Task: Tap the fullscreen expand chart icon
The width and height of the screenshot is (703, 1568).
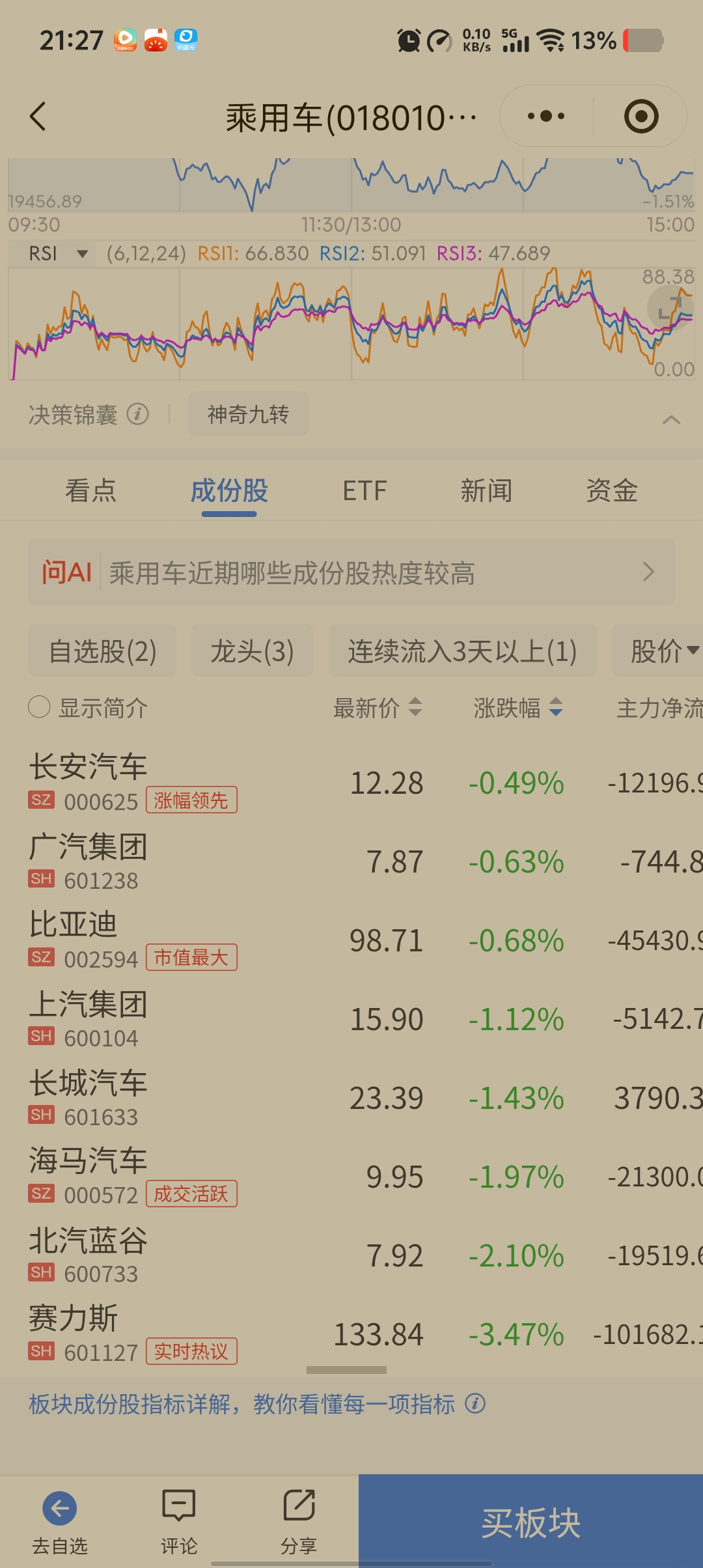Action: 669,307
